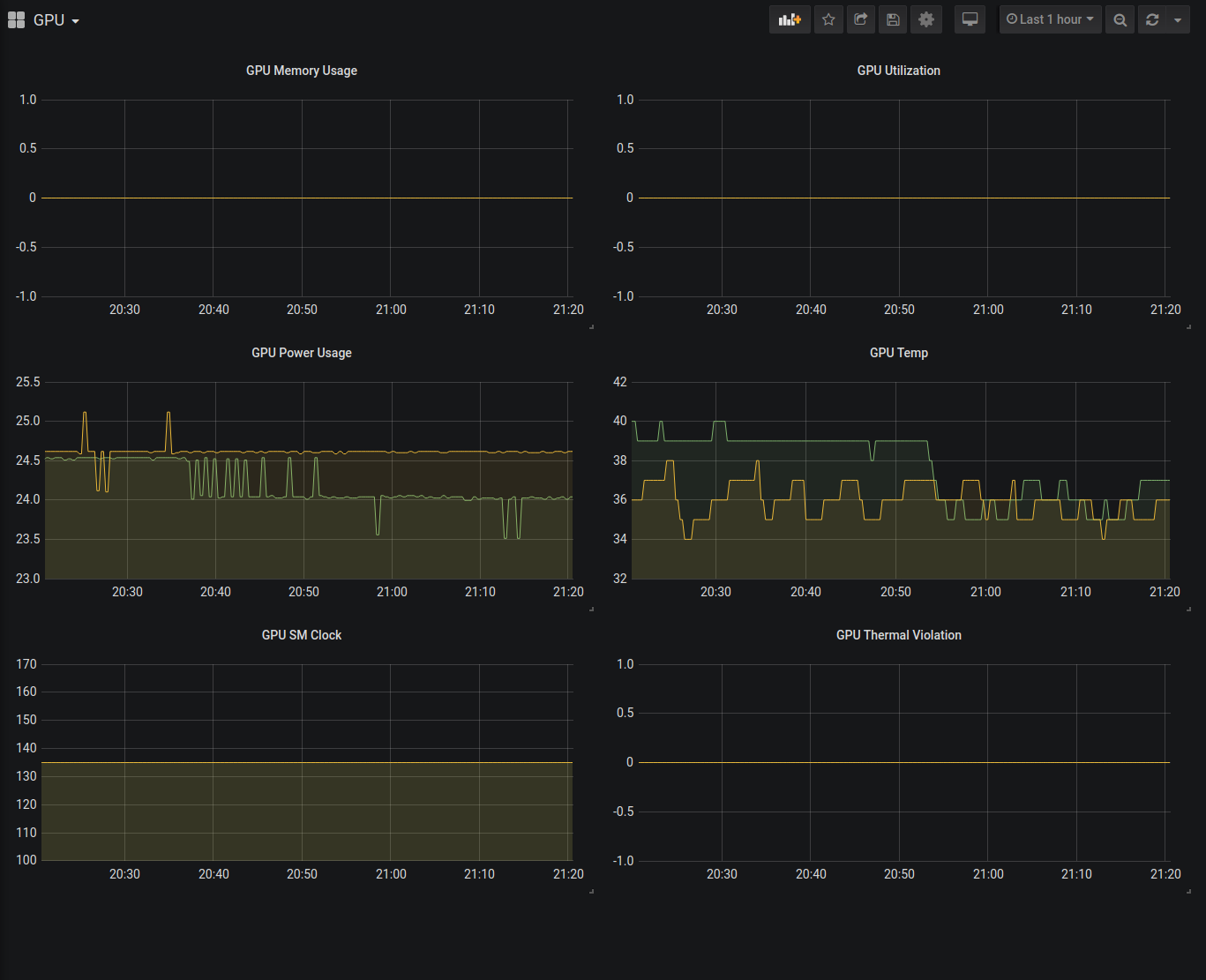Open dashboard settings gear

(925, 19)
